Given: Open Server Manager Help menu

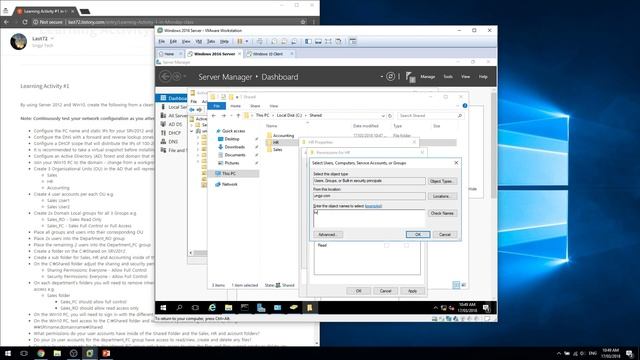Looking at the screenshot, I should click(x=483, y=77).
